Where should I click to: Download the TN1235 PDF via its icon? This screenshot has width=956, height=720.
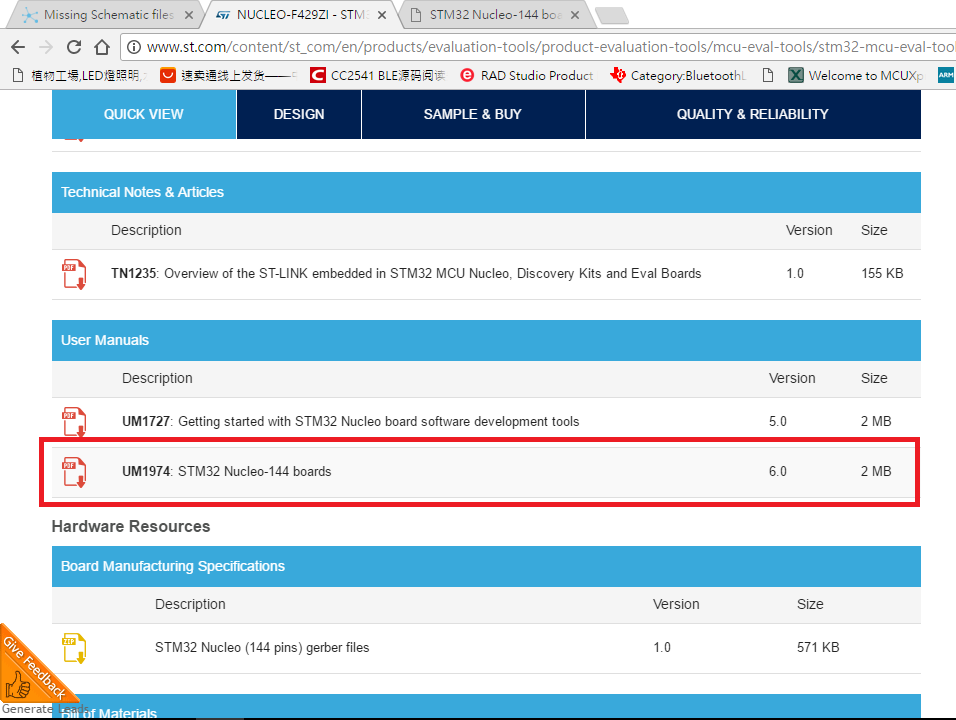click(74, 274)
